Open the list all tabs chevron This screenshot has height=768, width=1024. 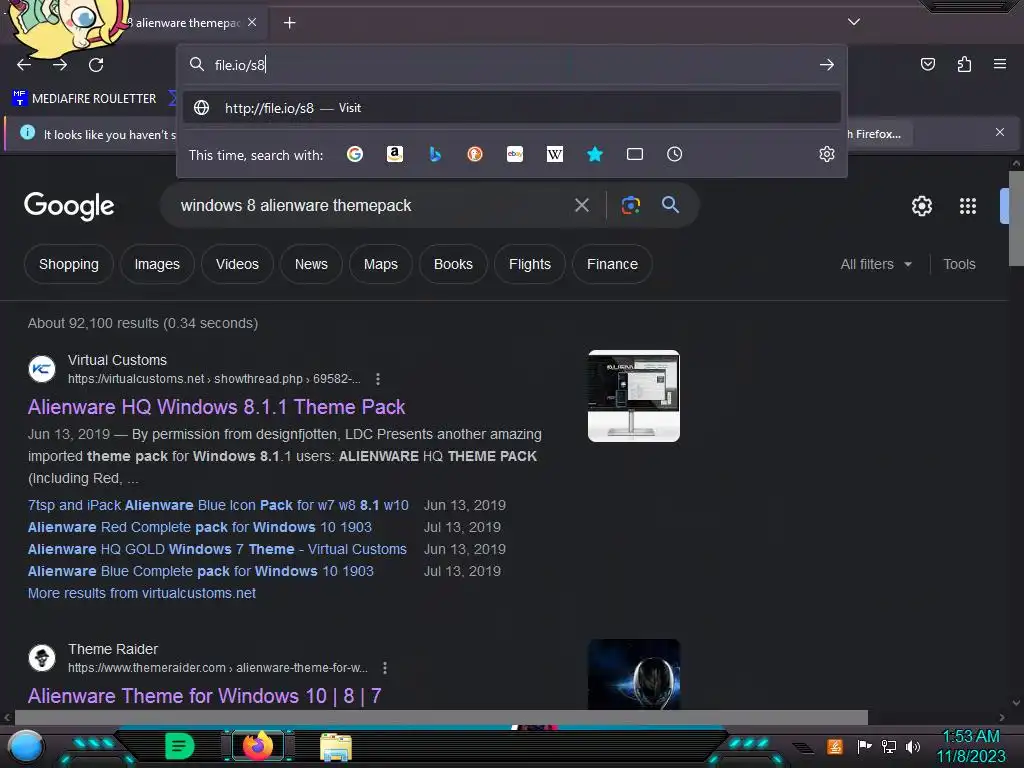(x=854, y=22)
